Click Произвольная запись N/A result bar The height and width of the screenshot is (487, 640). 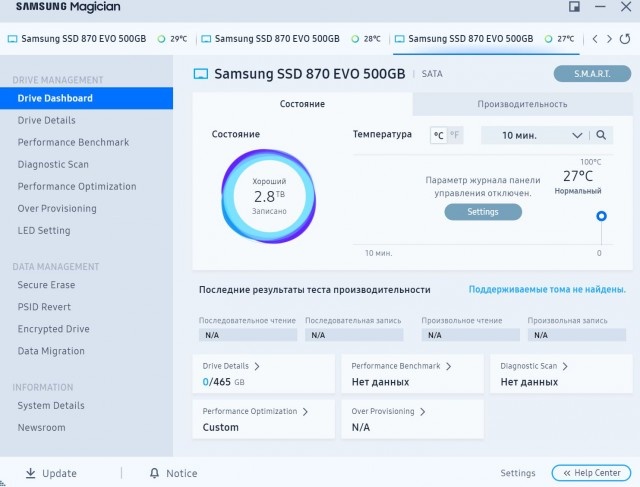577,335
